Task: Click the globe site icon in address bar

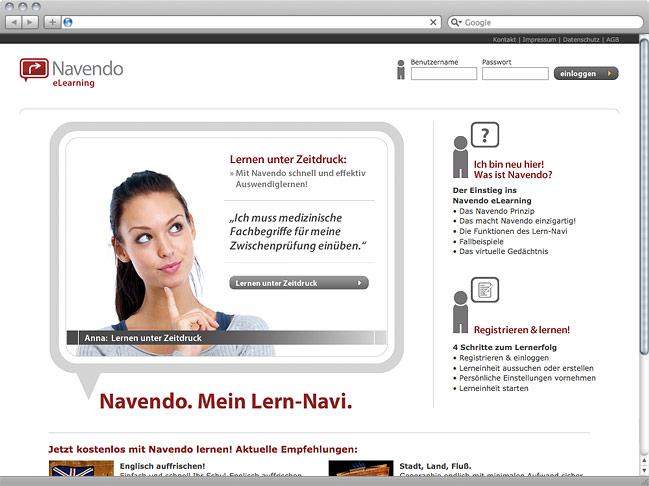Action: 68,22
